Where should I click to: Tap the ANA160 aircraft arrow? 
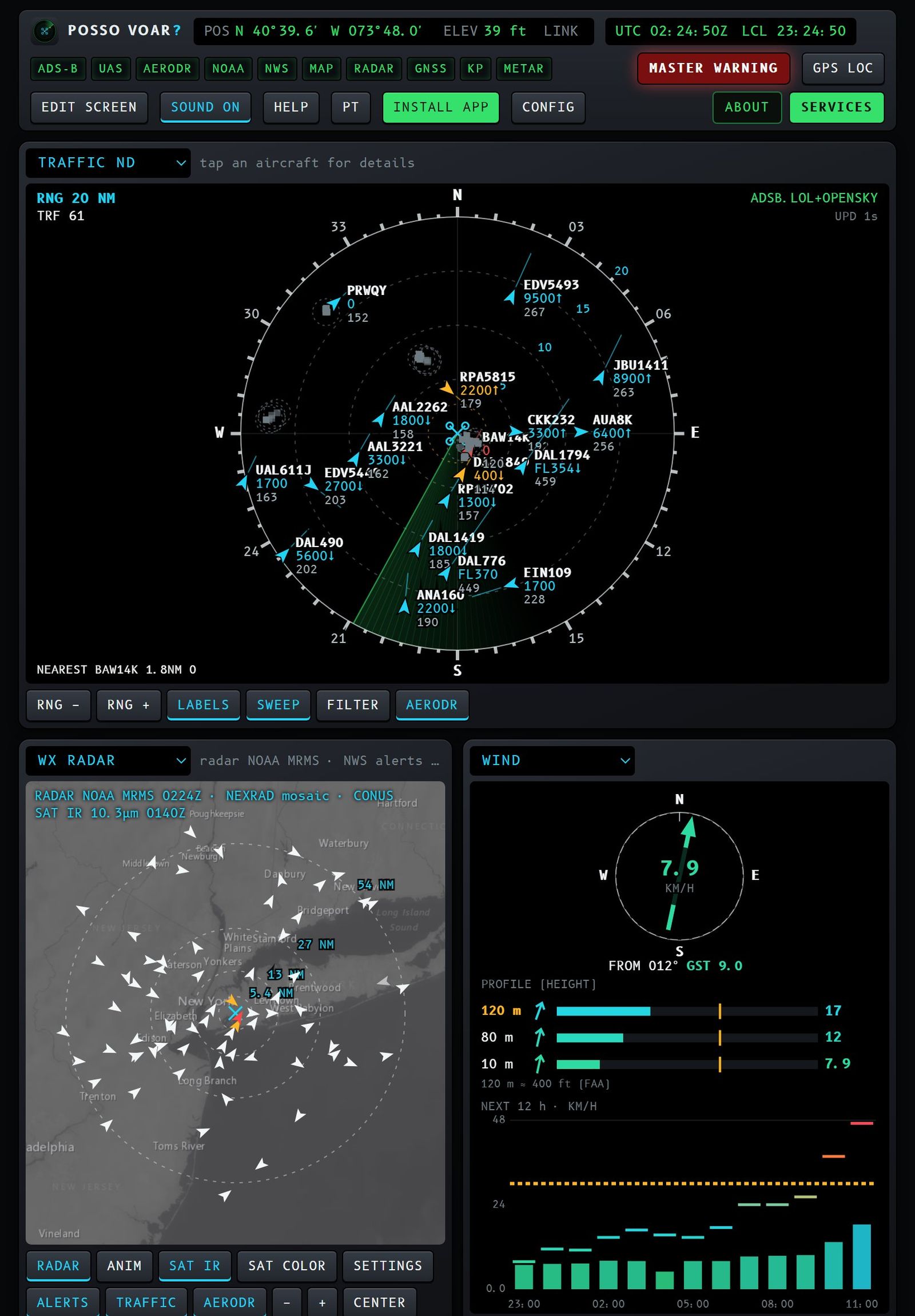[404, 607]
